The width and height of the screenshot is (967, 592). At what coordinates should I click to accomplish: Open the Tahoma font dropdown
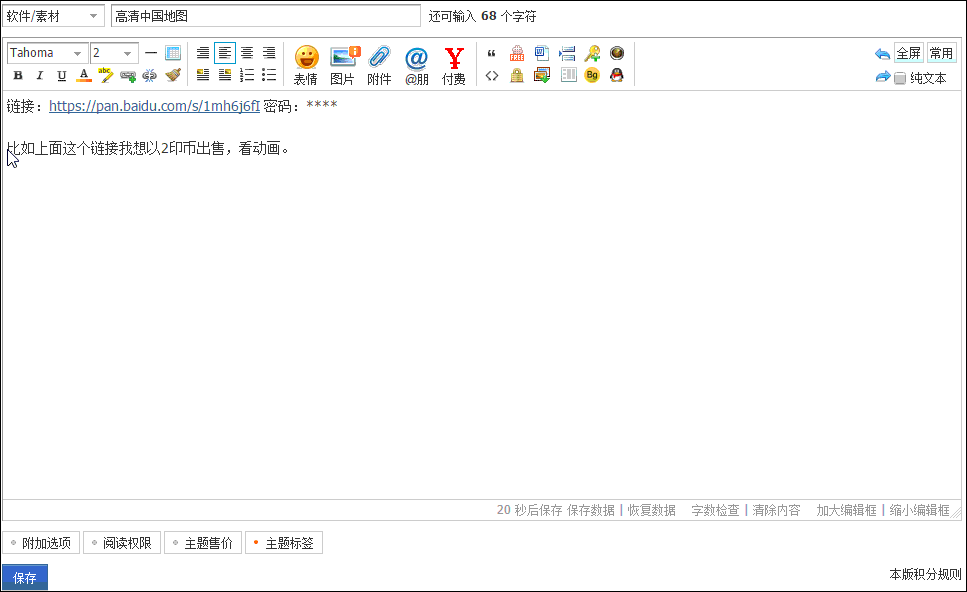coord(47,53)
